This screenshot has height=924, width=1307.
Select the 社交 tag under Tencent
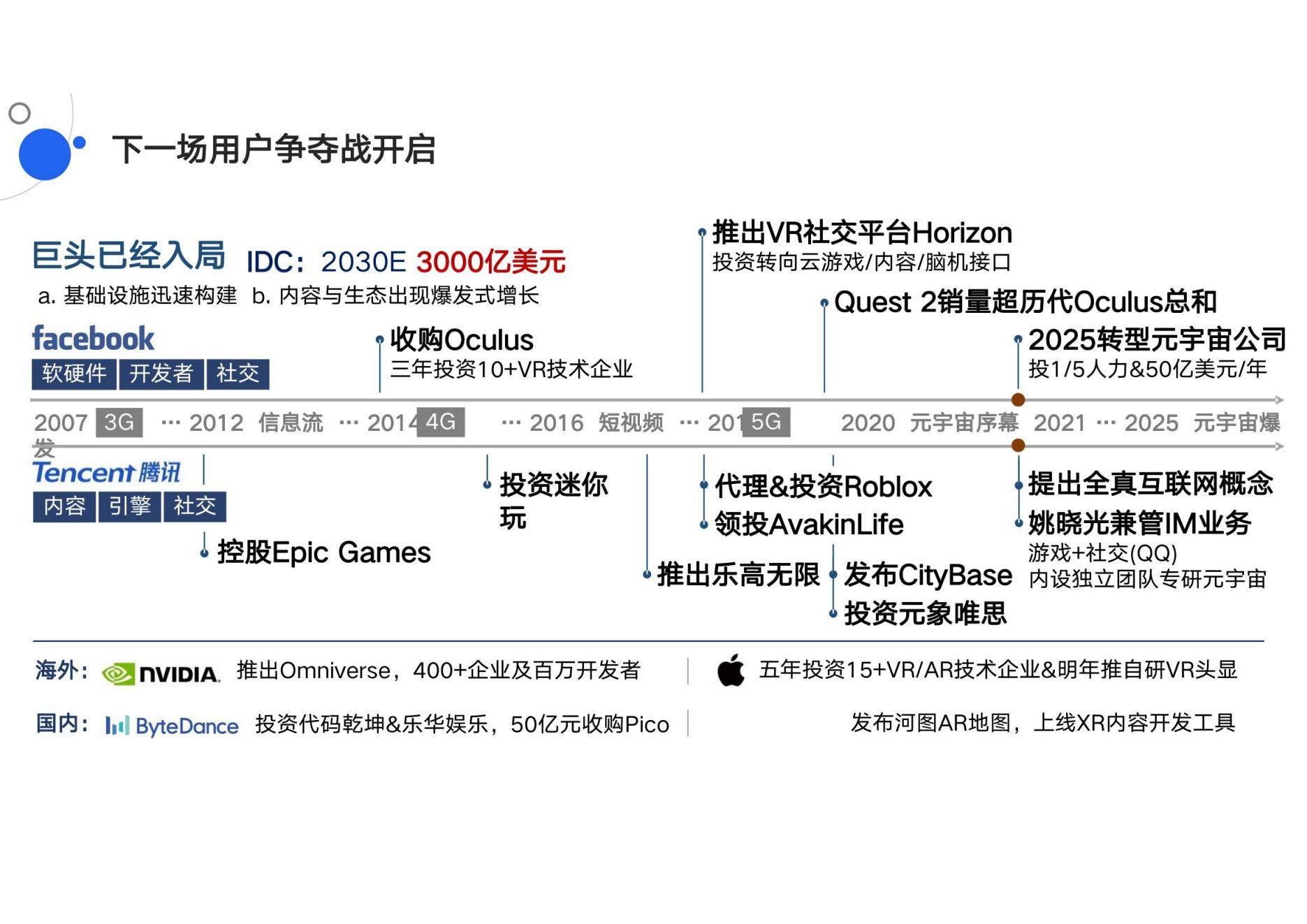point(195,506)
